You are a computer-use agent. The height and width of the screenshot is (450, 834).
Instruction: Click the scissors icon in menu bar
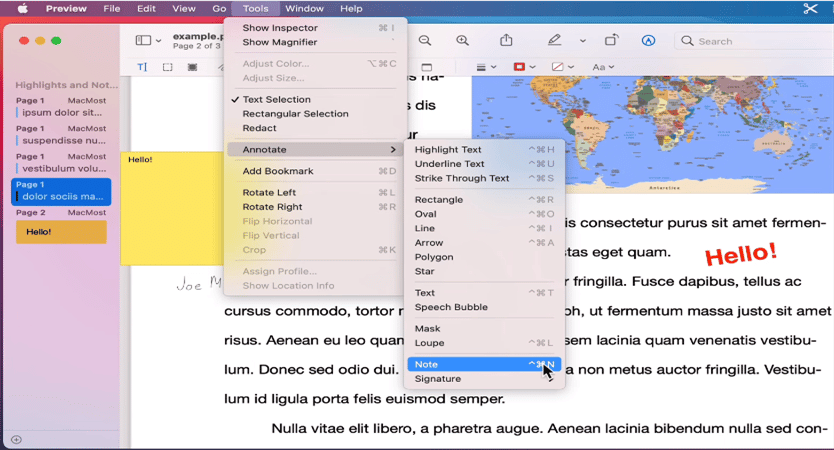point(810,9)
